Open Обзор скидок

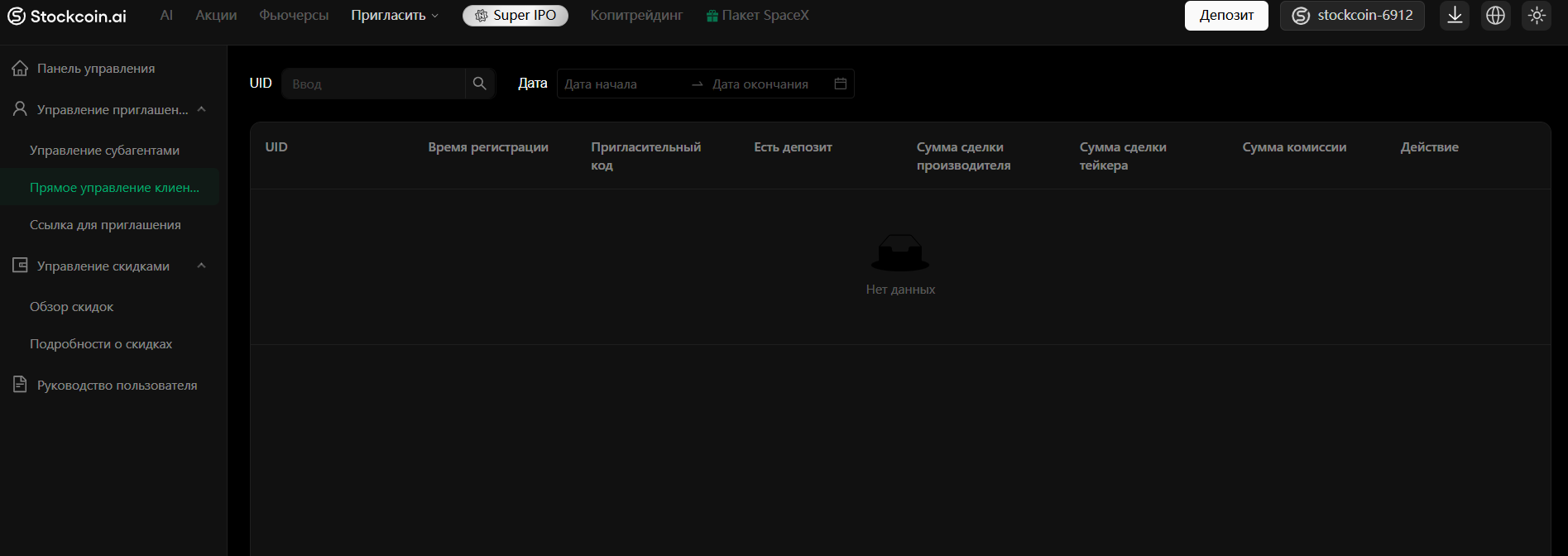coord(71,307)
